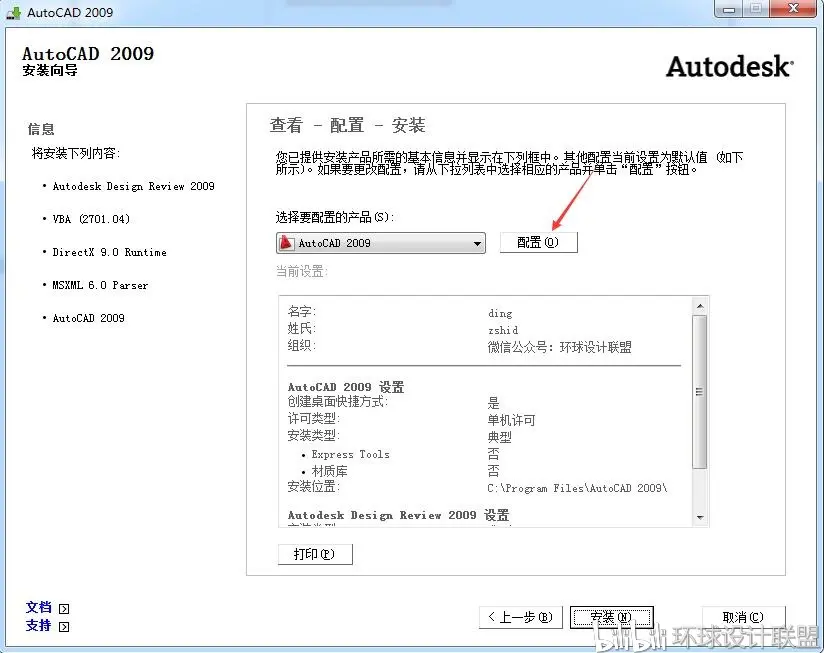
Task: Click the name value "ding"
Action: coord(500,314)
